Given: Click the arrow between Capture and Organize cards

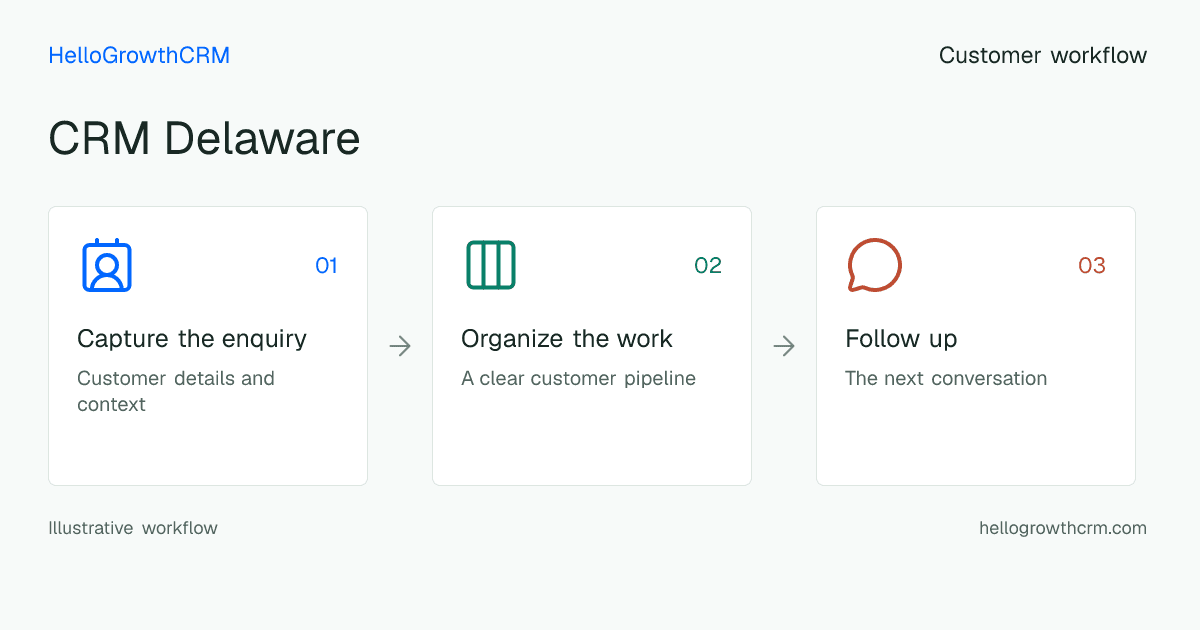Looking at the screenshot, I should (400, 346).
